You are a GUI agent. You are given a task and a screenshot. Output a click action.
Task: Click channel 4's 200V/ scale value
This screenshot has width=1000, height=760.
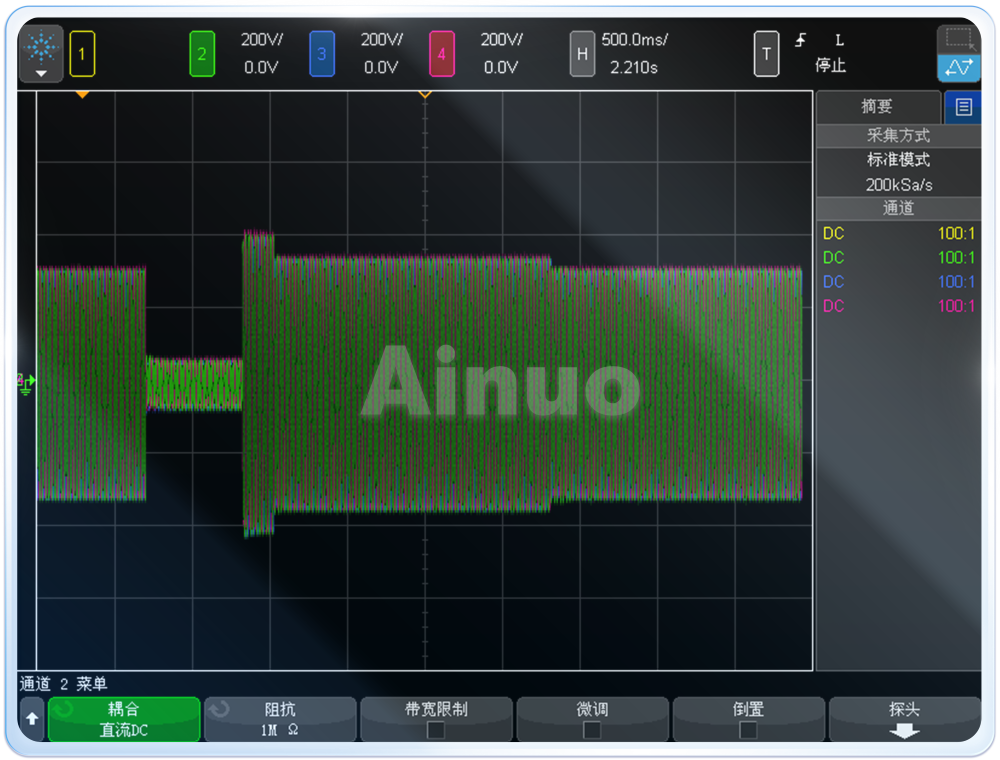(501, 40)
